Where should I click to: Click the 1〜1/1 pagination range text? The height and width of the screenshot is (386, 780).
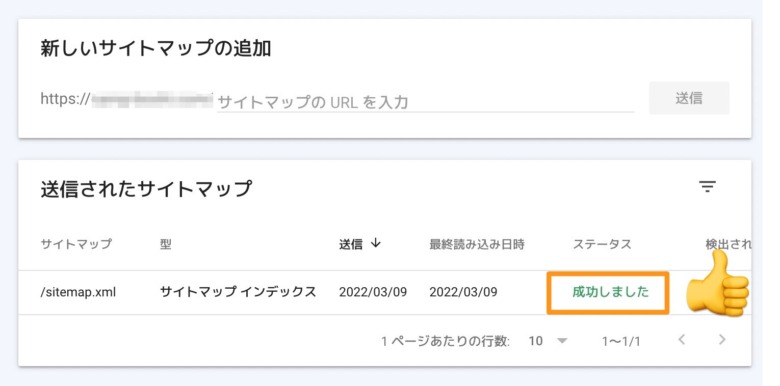(x=621, y=341)
